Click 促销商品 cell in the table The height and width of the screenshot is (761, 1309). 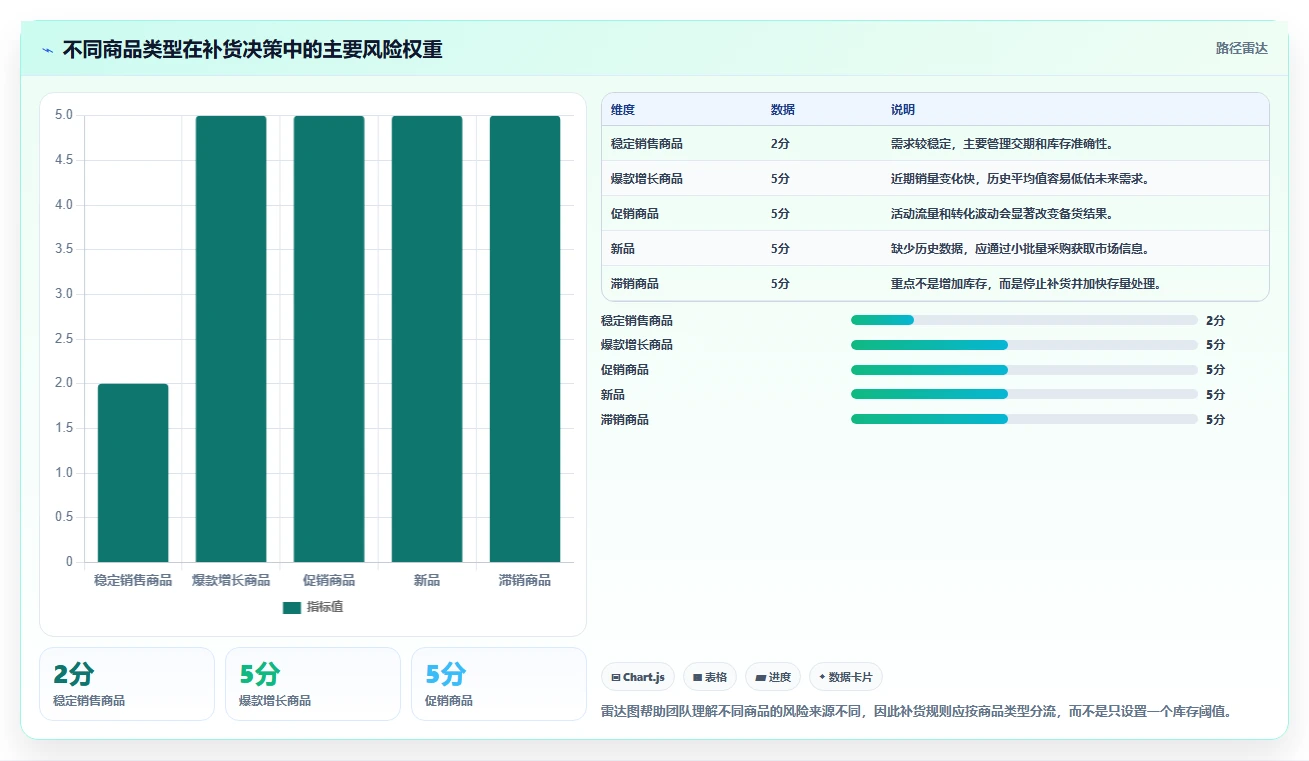click(635, 214)
